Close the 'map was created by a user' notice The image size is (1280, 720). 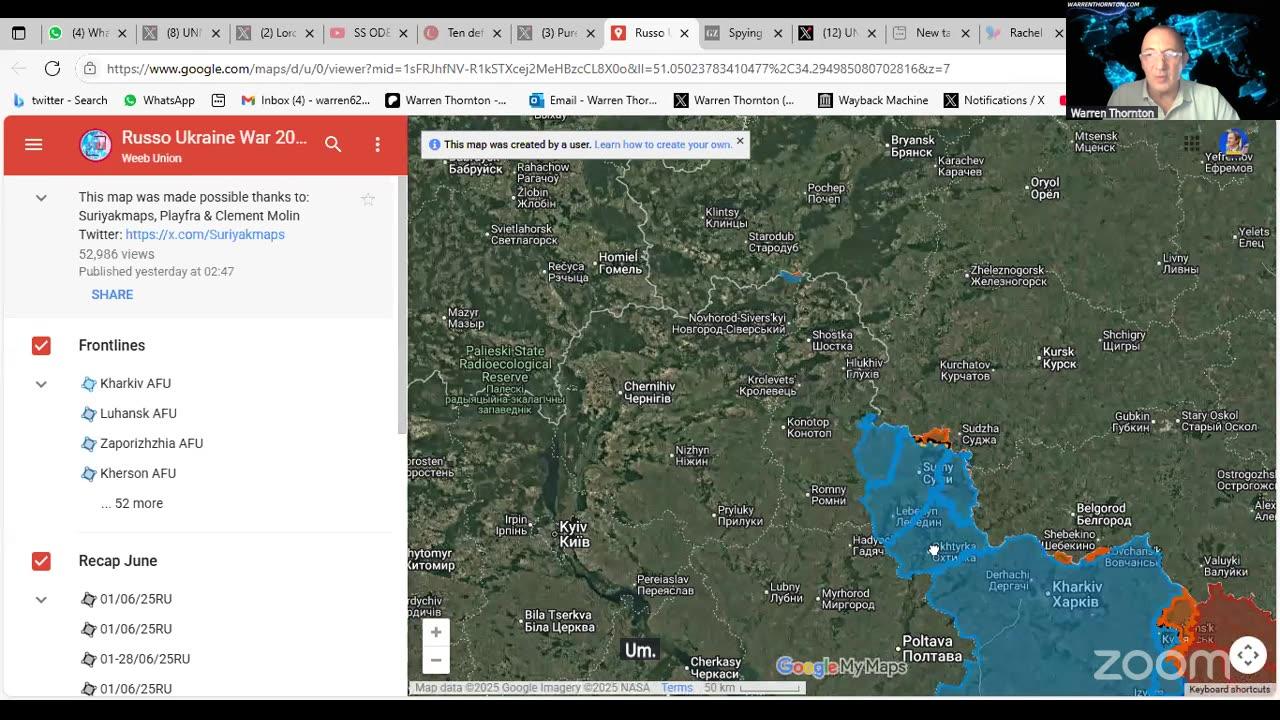click(x=740, y=141)
